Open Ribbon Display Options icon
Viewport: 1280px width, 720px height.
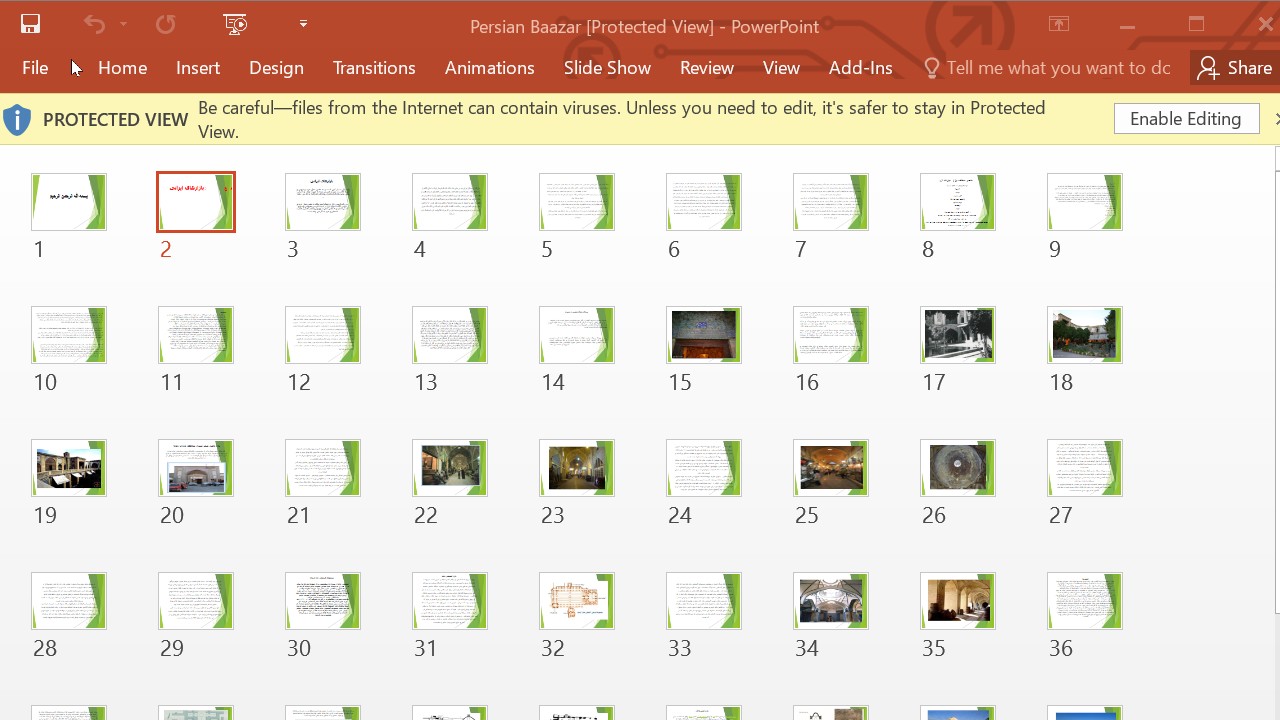pyautogui.click(x=1058, y=24)
